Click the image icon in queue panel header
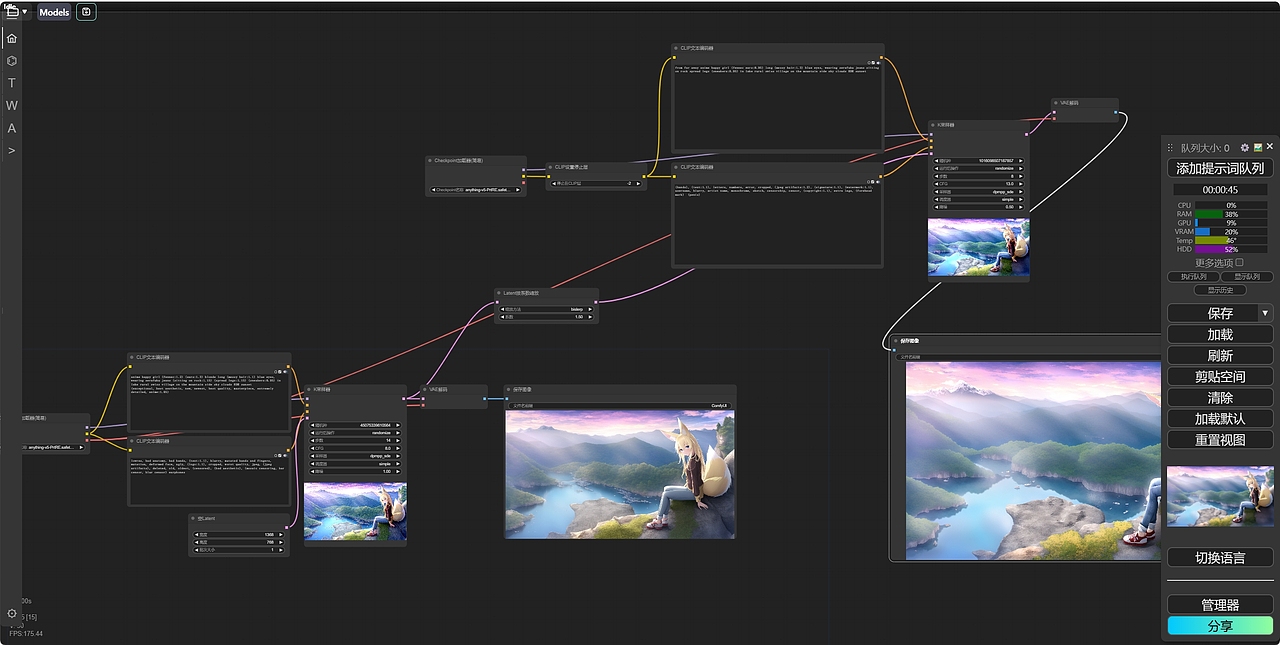 coord(1258,147)
